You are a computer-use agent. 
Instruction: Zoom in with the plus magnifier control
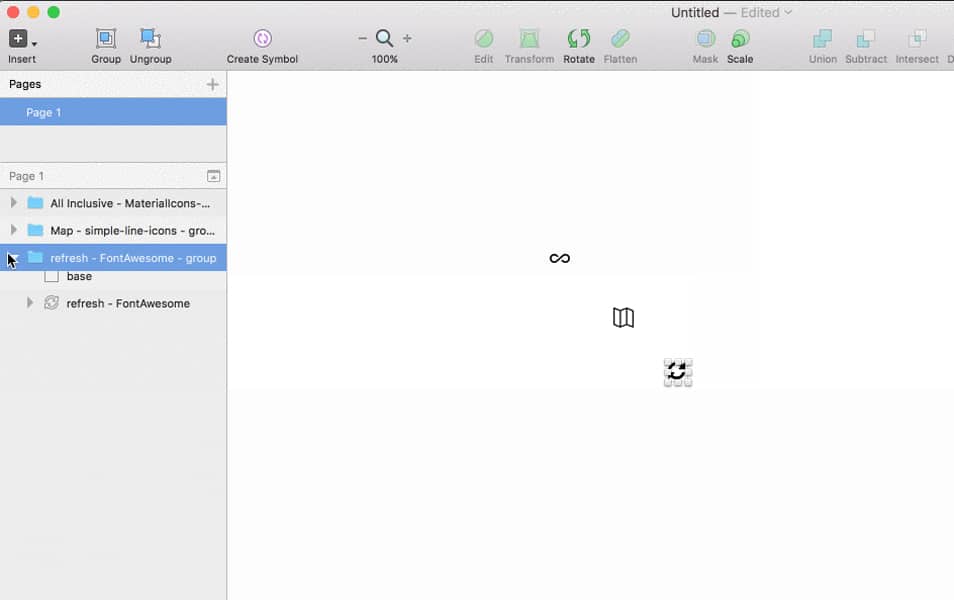tap(406, 37)
